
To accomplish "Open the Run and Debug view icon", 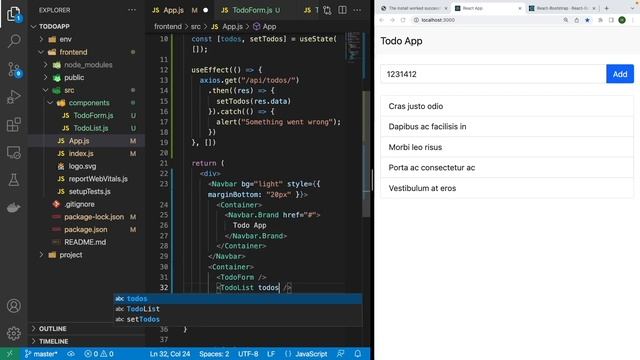I will (x=13, y=97).
